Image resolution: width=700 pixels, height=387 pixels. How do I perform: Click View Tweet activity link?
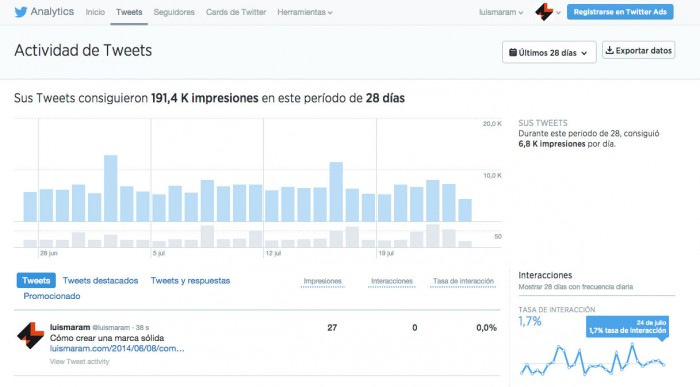click(79, 362)
